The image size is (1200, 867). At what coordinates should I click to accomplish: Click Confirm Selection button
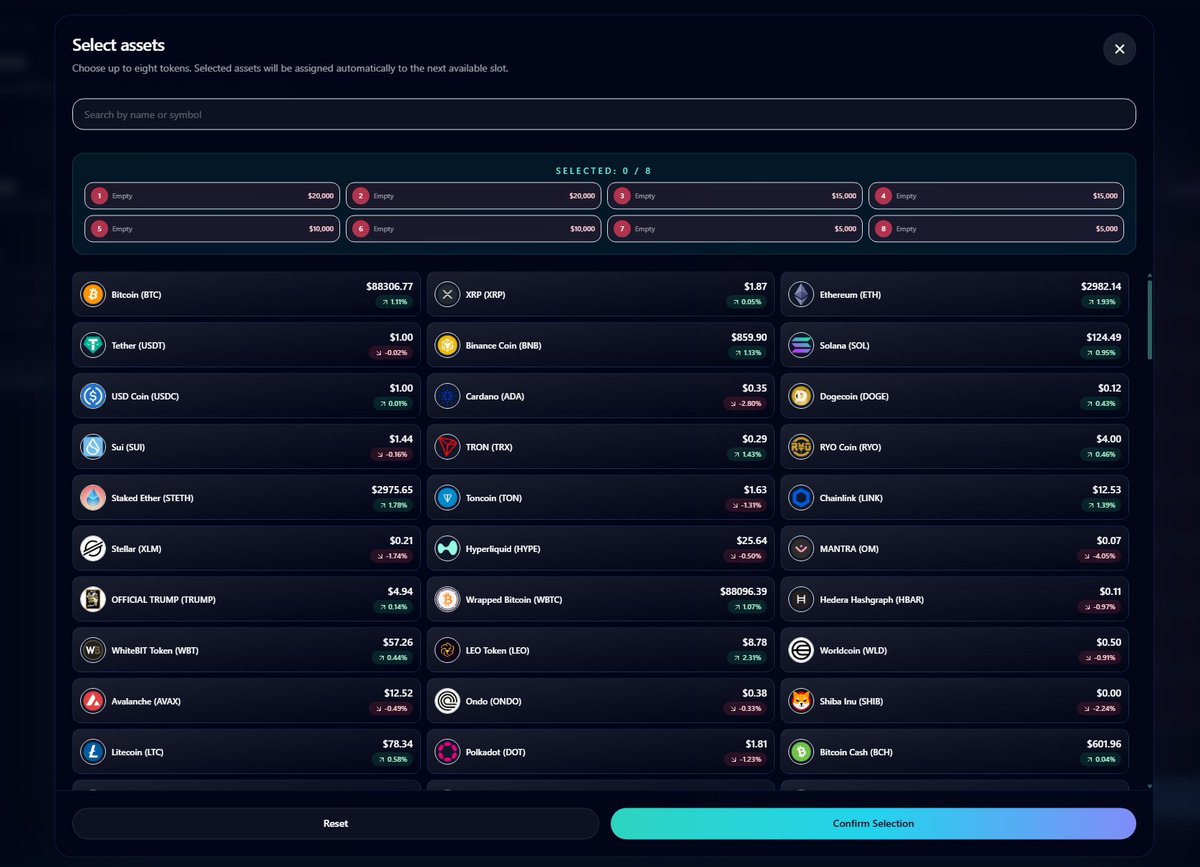click(x=873, y=824)
